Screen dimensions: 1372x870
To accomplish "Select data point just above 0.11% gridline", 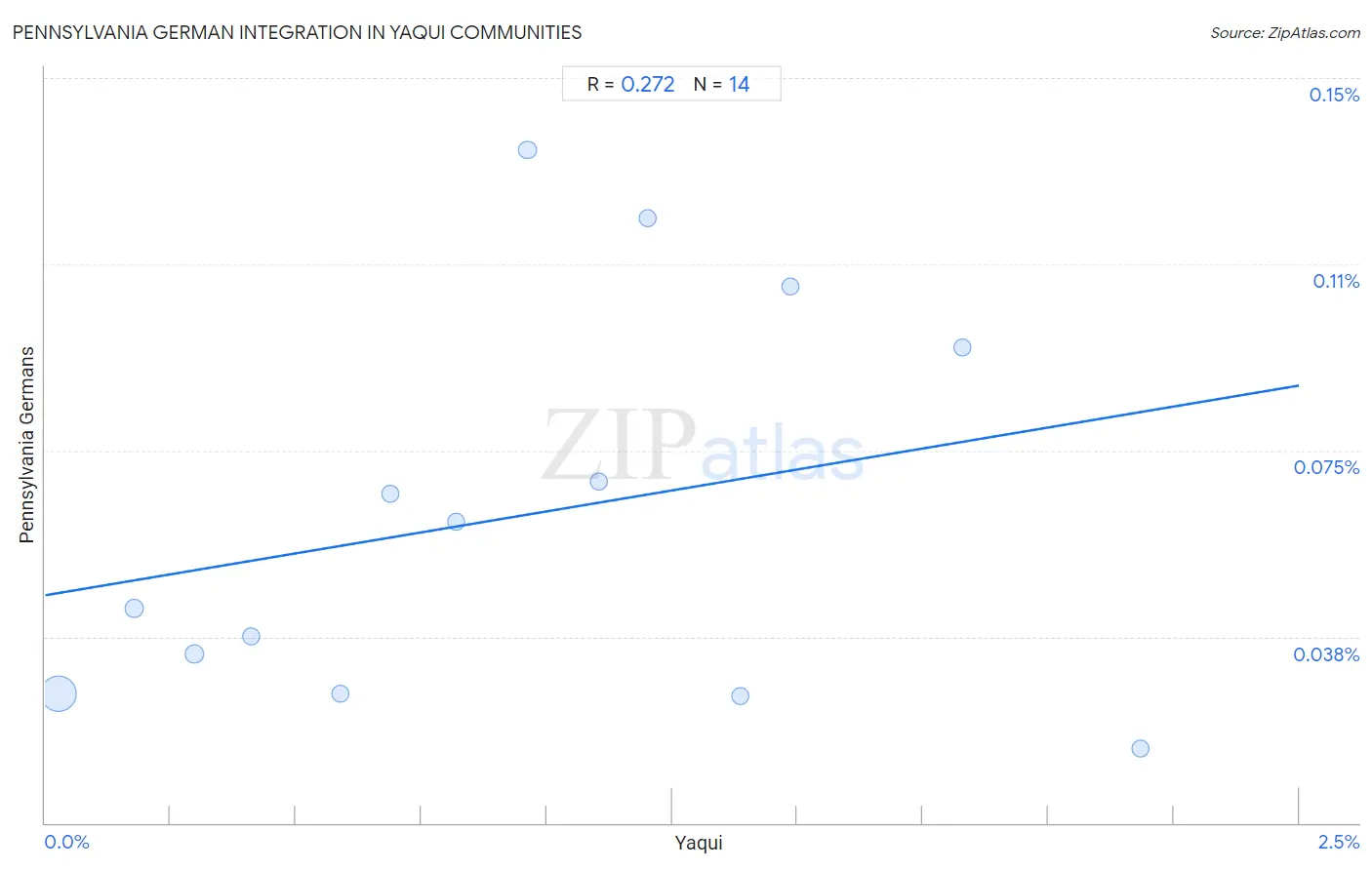I will click(x=647, y=217).
